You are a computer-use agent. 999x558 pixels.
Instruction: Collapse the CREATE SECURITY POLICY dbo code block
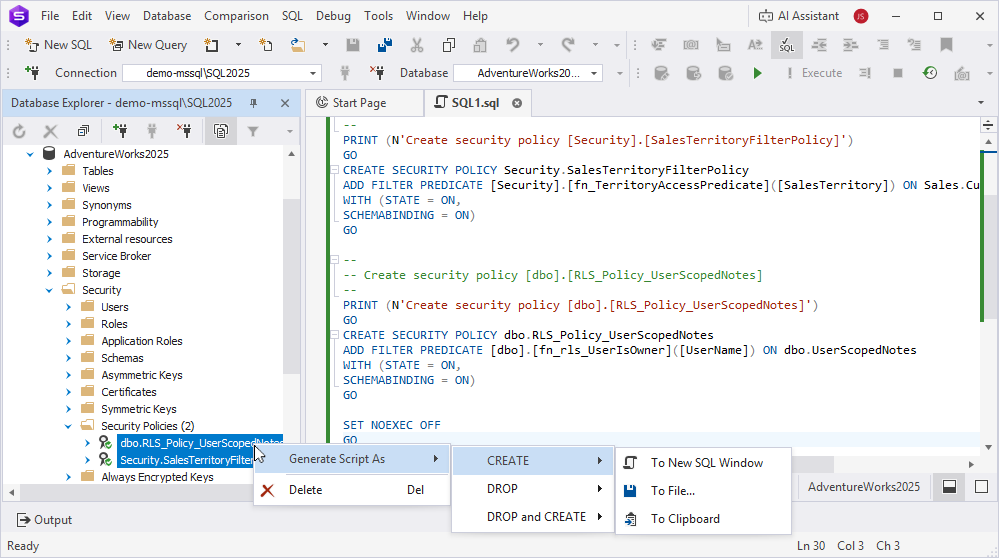coord(334,335)
